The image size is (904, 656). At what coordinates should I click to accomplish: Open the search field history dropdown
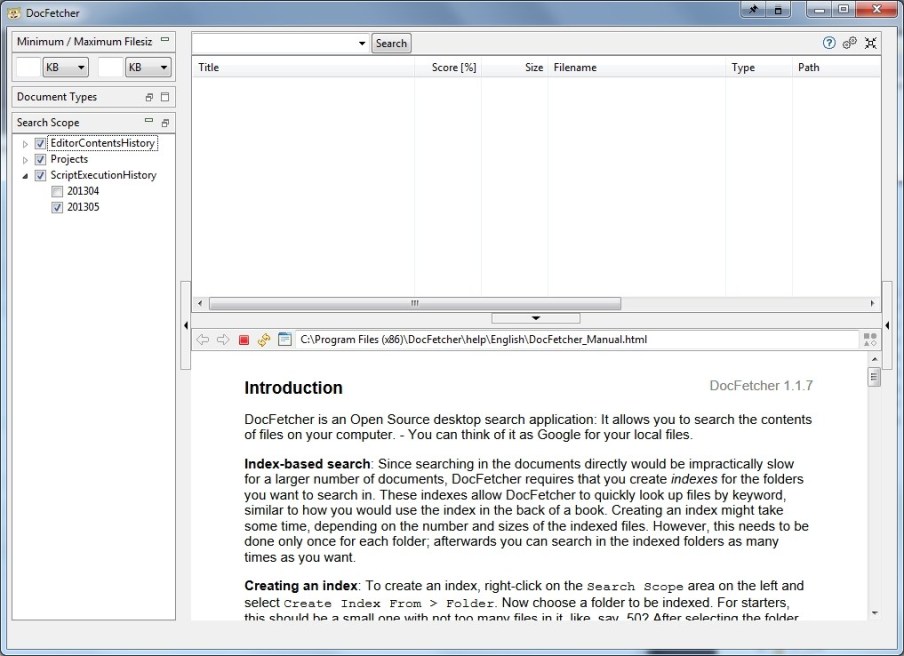363,43
